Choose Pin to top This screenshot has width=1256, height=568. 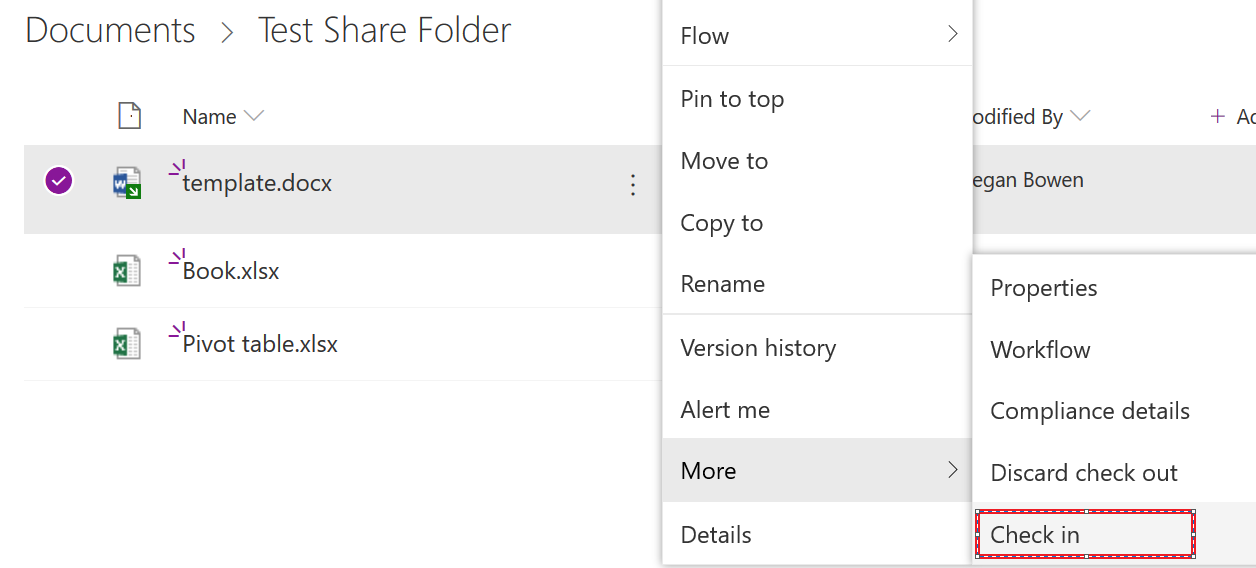click(x=732, y=99)
